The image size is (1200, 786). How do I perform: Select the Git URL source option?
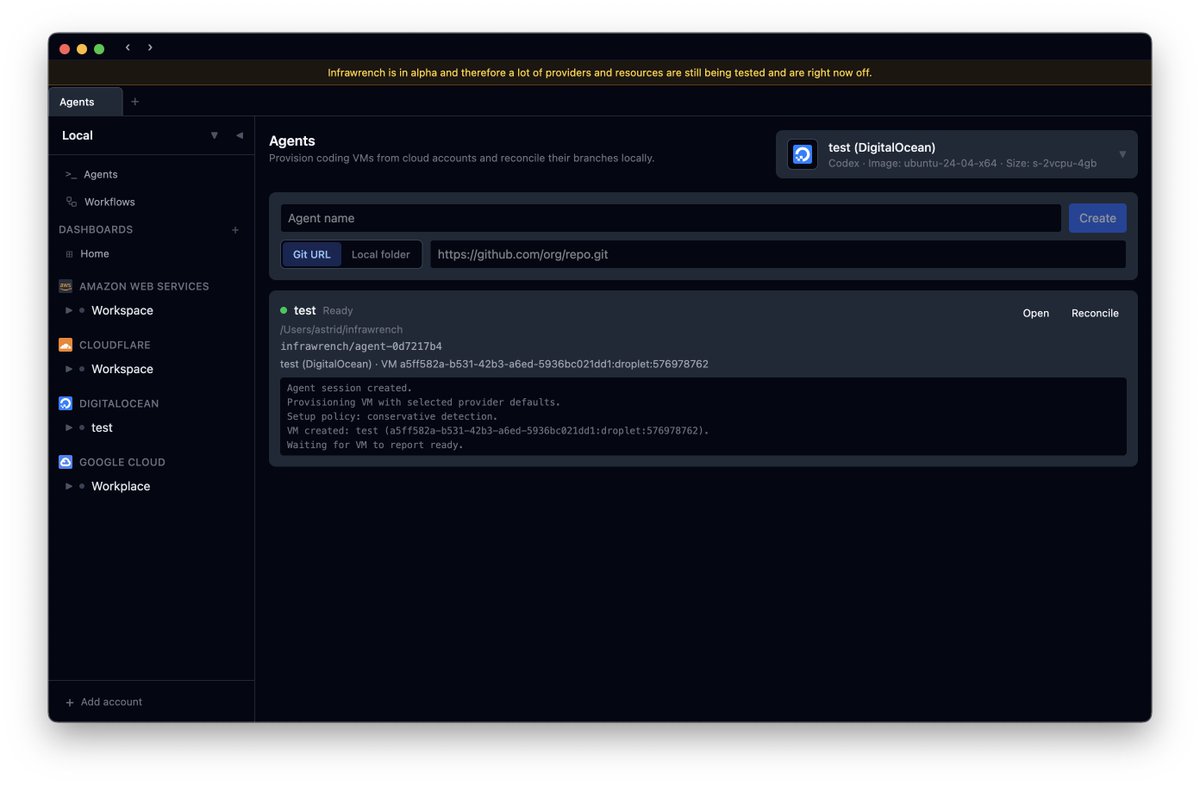[312, 254]
